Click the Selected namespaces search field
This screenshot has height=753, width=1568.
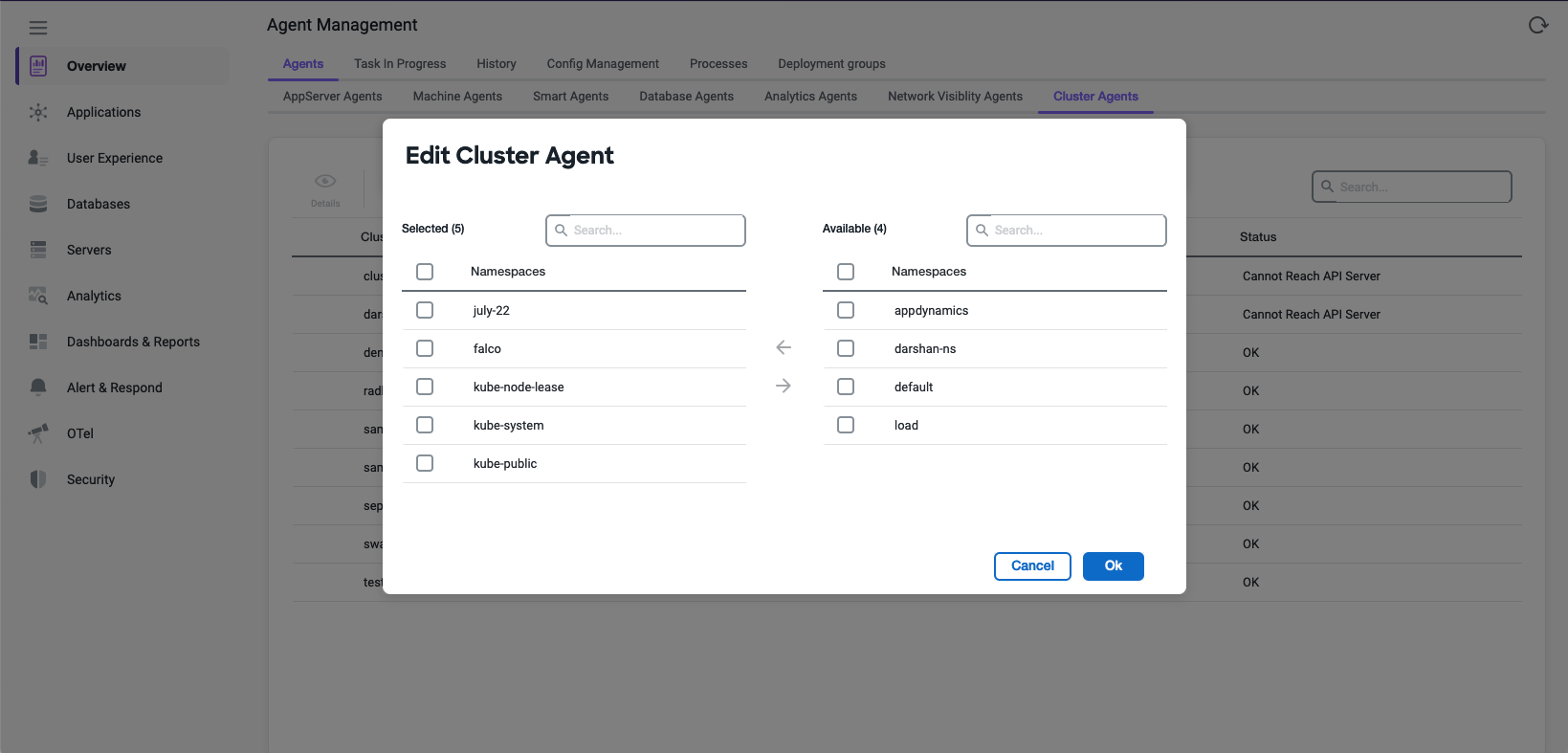coord(646,231)
